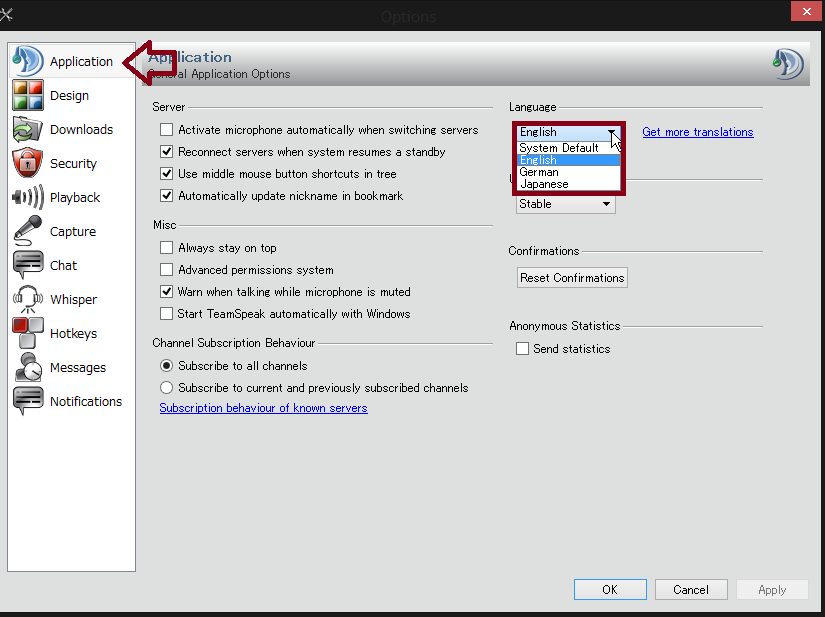Choose System Default language option
825x617 pixels.
(x=568, y=148)
